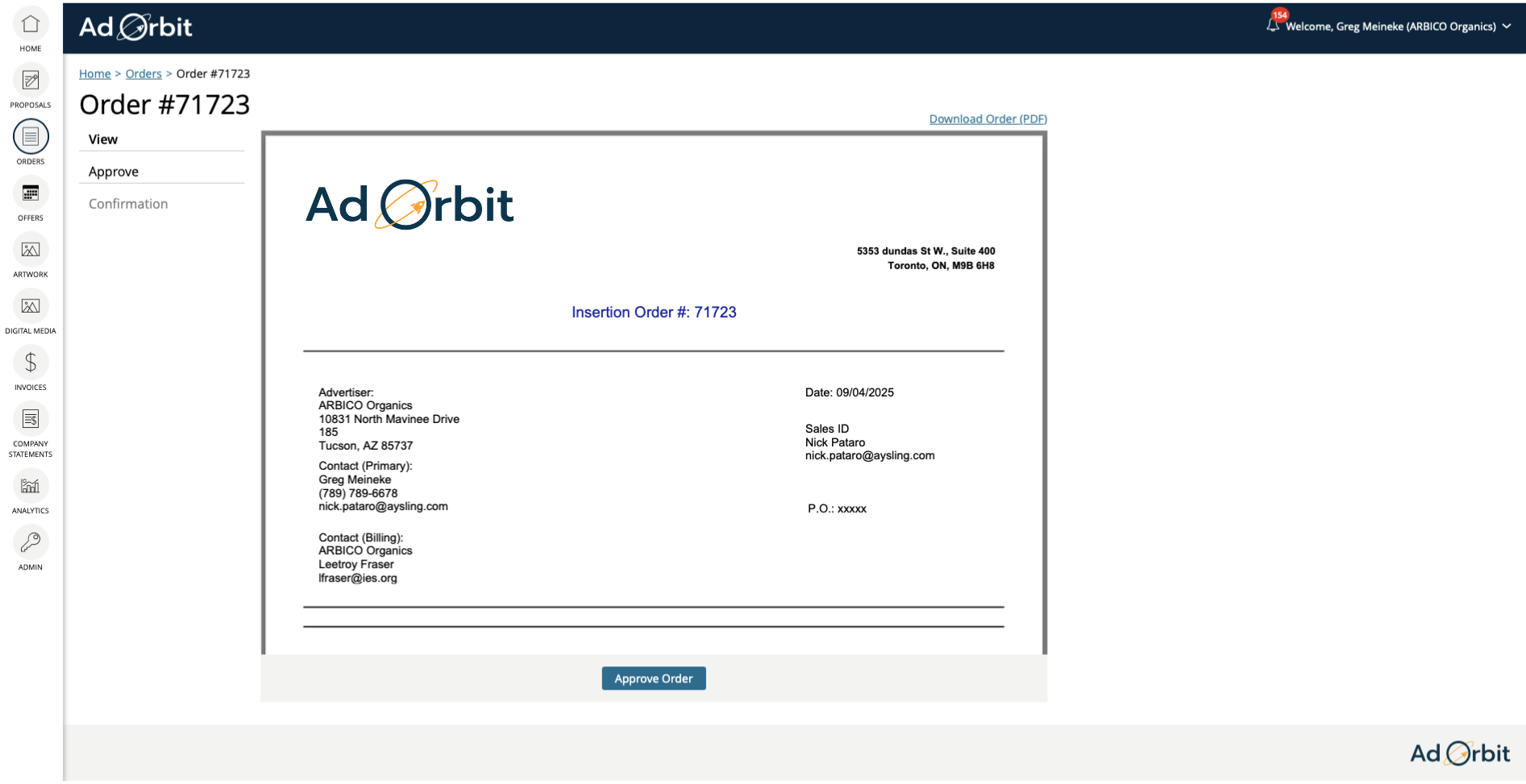Click the P.O.: xxxxx text
This screenshot has height=784, width=1526.
(x=838, y=509)
